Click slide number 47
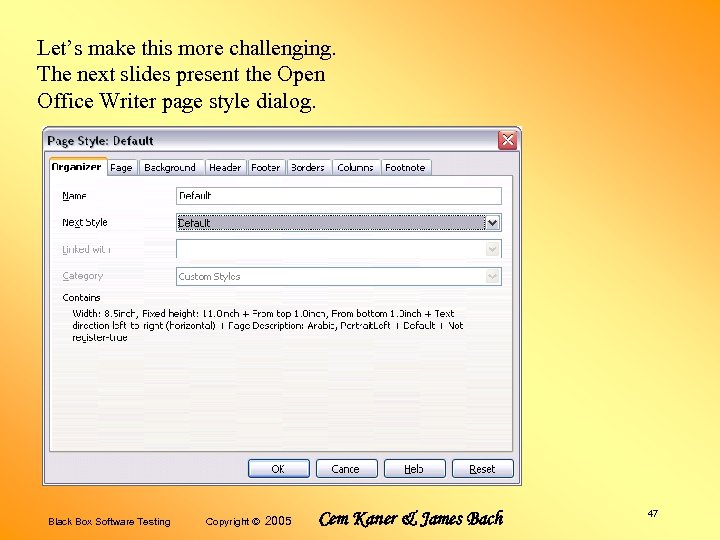Viewport: 720px width, 540px height. pos(653,513)
